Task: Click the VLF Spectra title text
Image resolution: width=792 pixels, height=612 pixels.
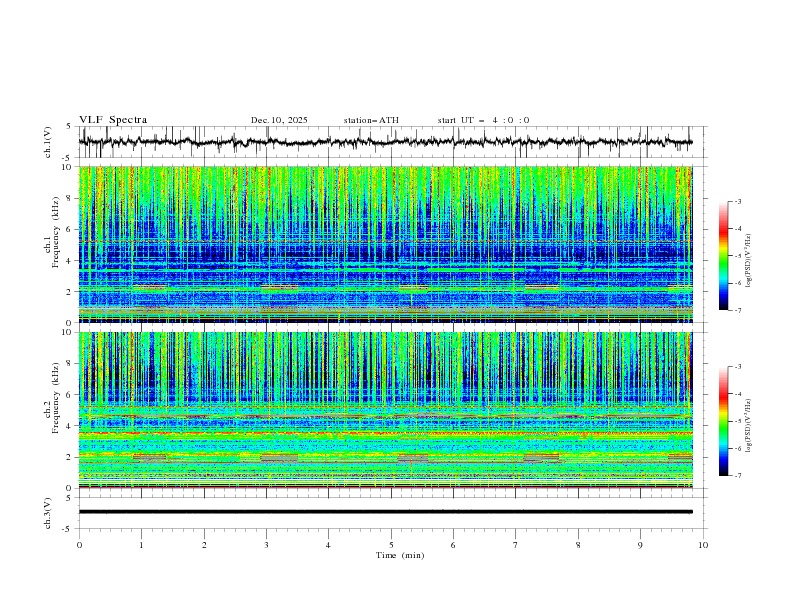Action: pyautogui.click(x=113, y=120)
